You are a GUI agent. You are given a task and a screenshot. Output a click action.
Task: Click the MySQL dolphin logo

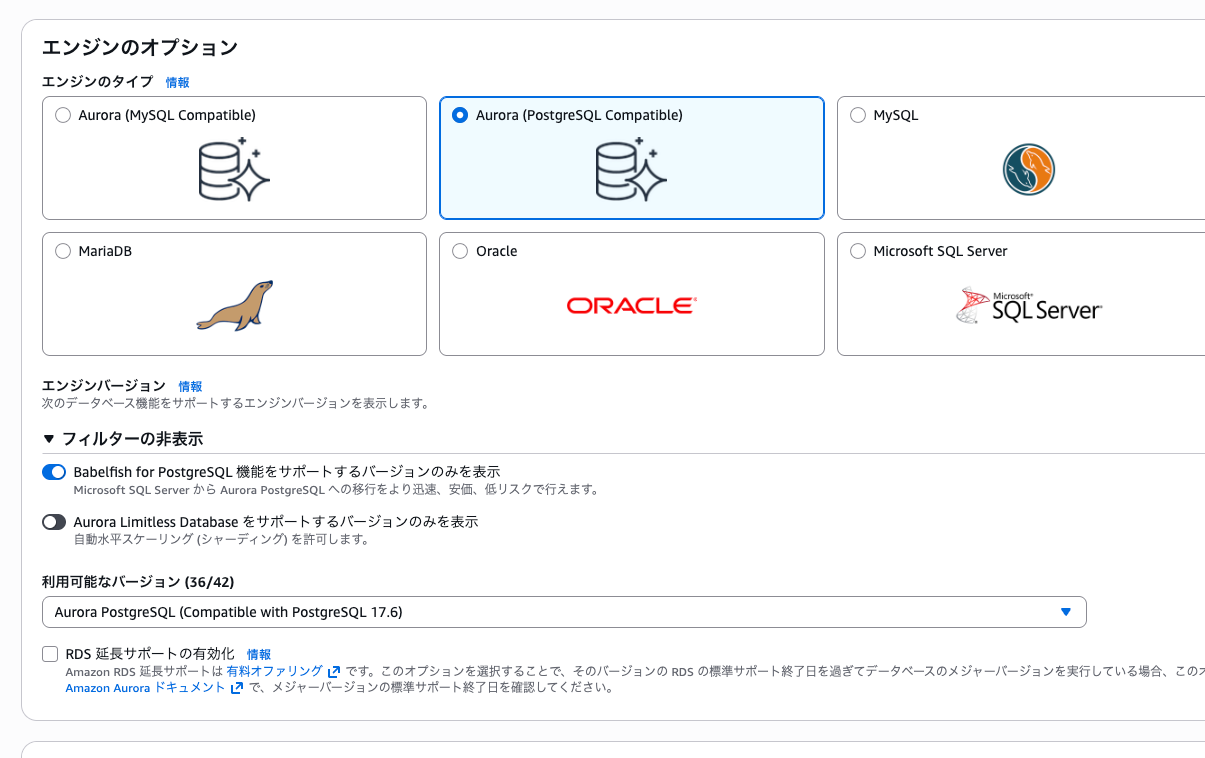coord(1028,170)
